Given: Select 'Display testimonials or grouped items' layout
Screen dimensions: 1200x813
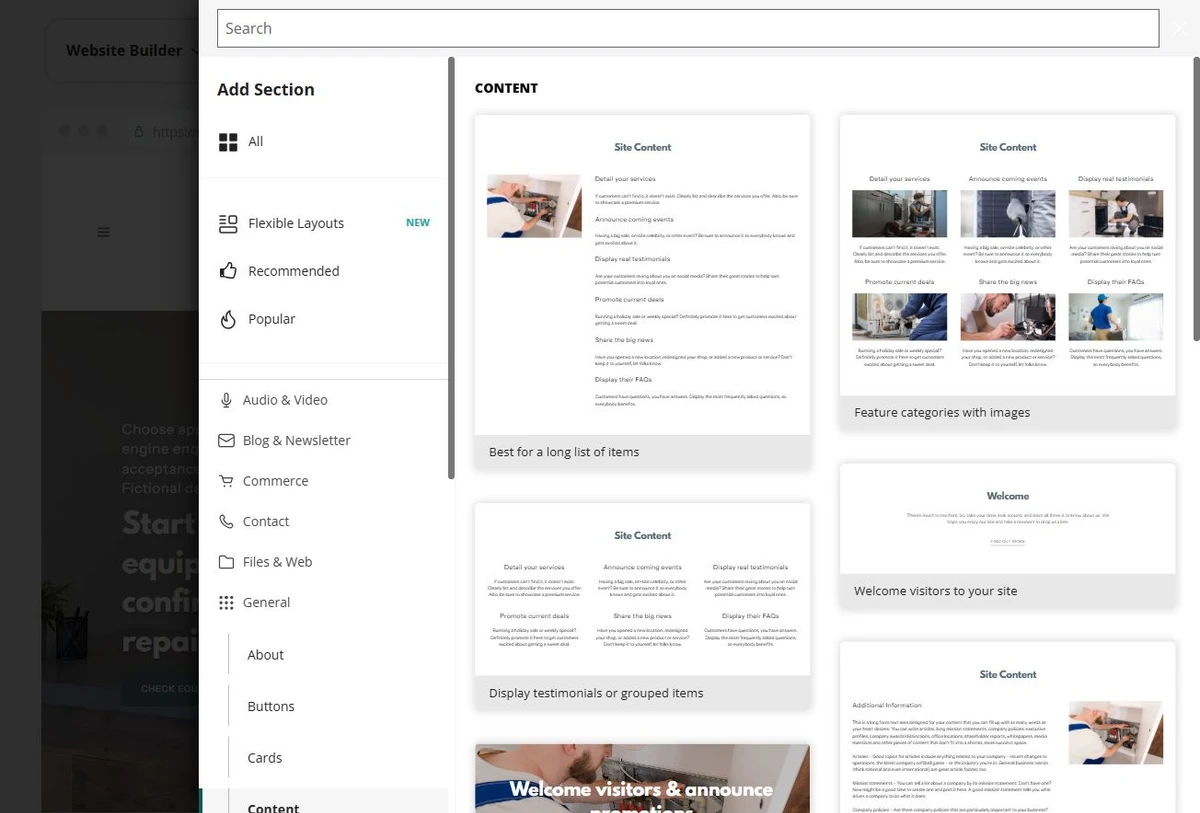Looking at the screenshot, I should click(x=642, y=607).
